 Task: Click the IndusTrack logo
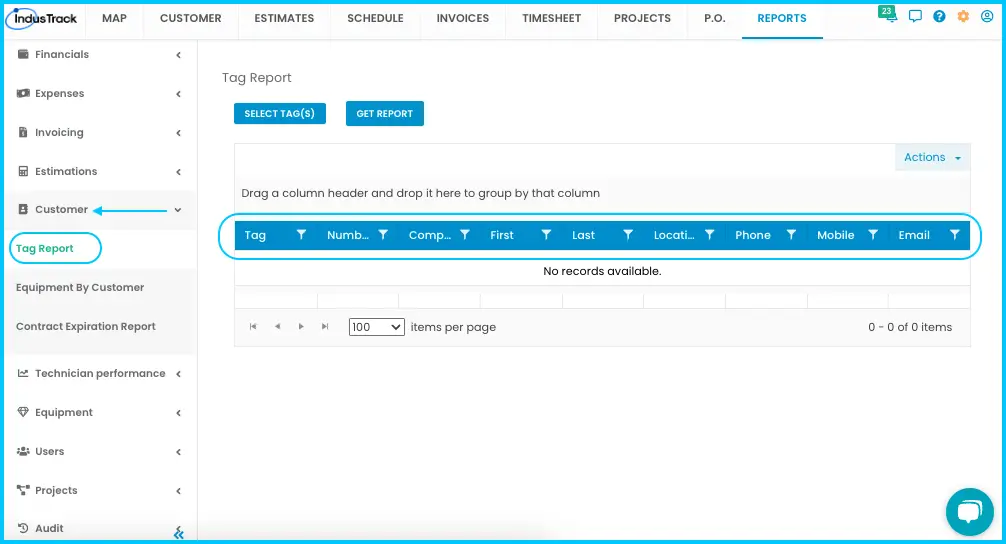coord(42,19)
